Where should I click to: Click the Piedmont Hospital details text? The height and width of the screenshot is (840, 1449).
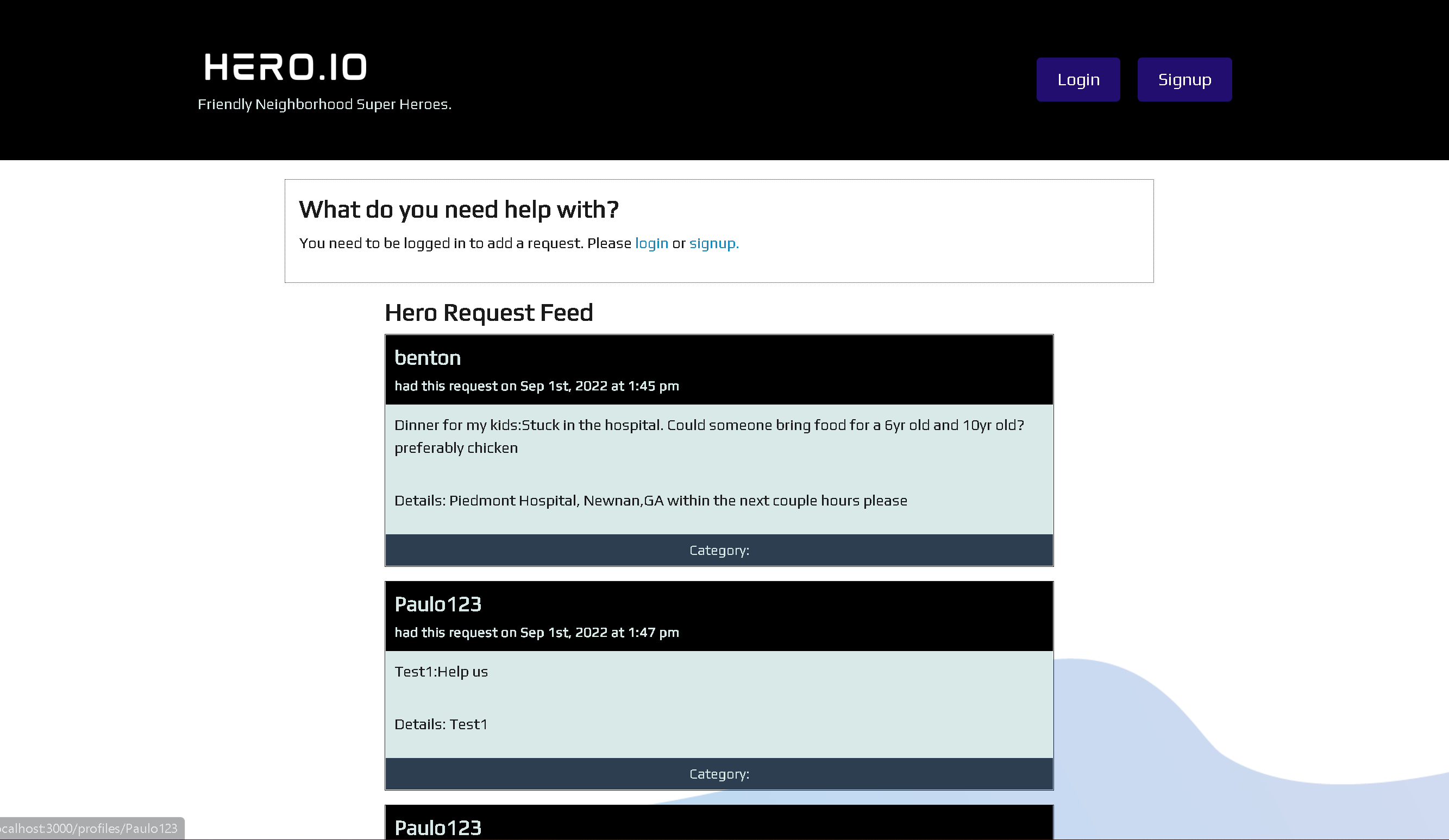650,501
